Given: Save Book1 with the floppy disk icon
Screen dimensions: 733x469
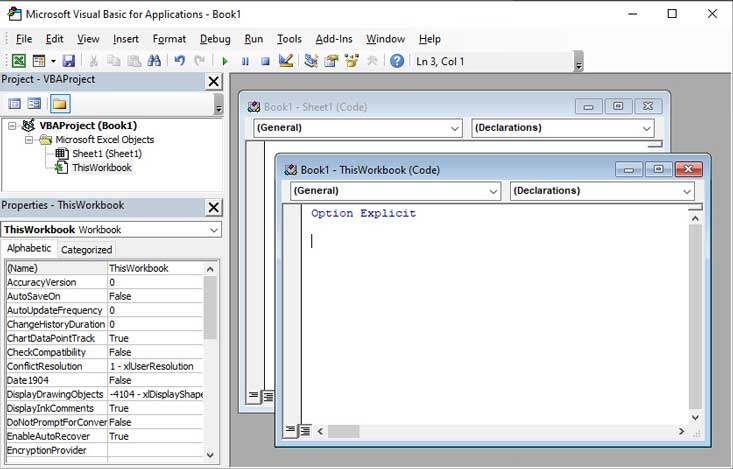Looking at the screenshot, I should pos(69,61).
